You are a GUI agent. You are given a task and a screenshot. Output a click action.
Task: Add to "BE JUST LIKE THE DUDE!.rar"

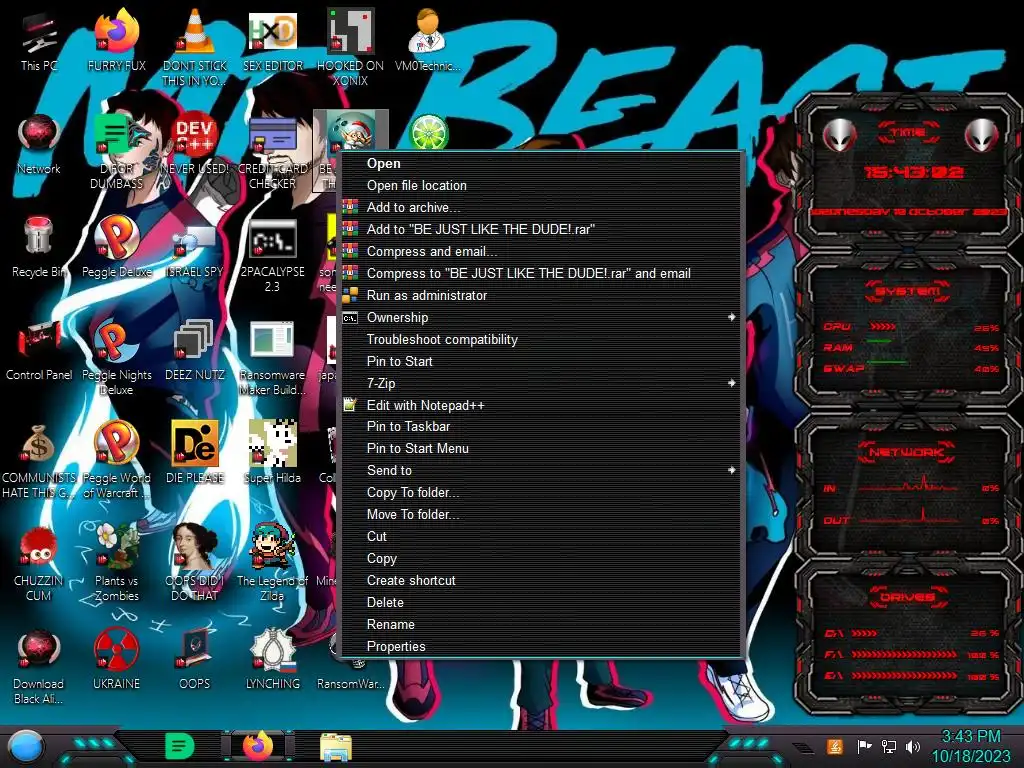541,229
